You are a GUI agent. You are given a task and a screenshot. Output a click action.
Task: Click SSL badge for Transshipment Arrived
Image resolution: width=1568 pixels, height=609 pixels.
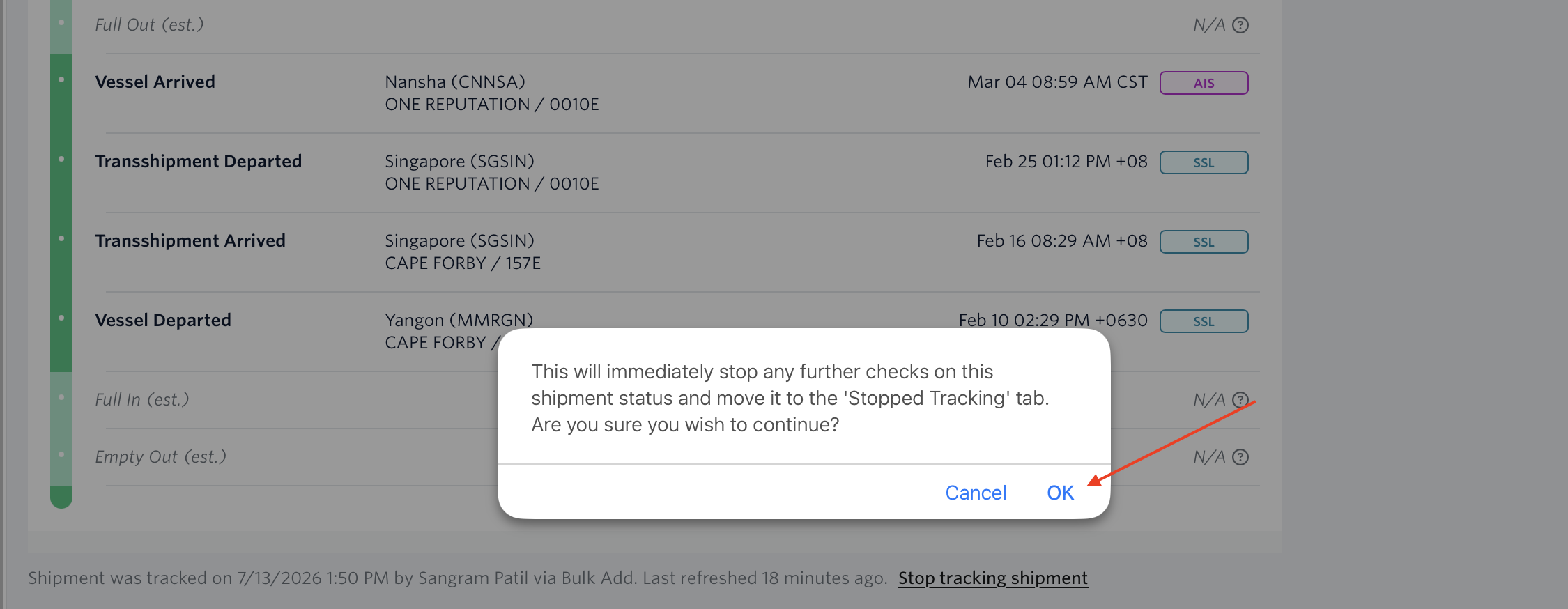click(1204, 242)
